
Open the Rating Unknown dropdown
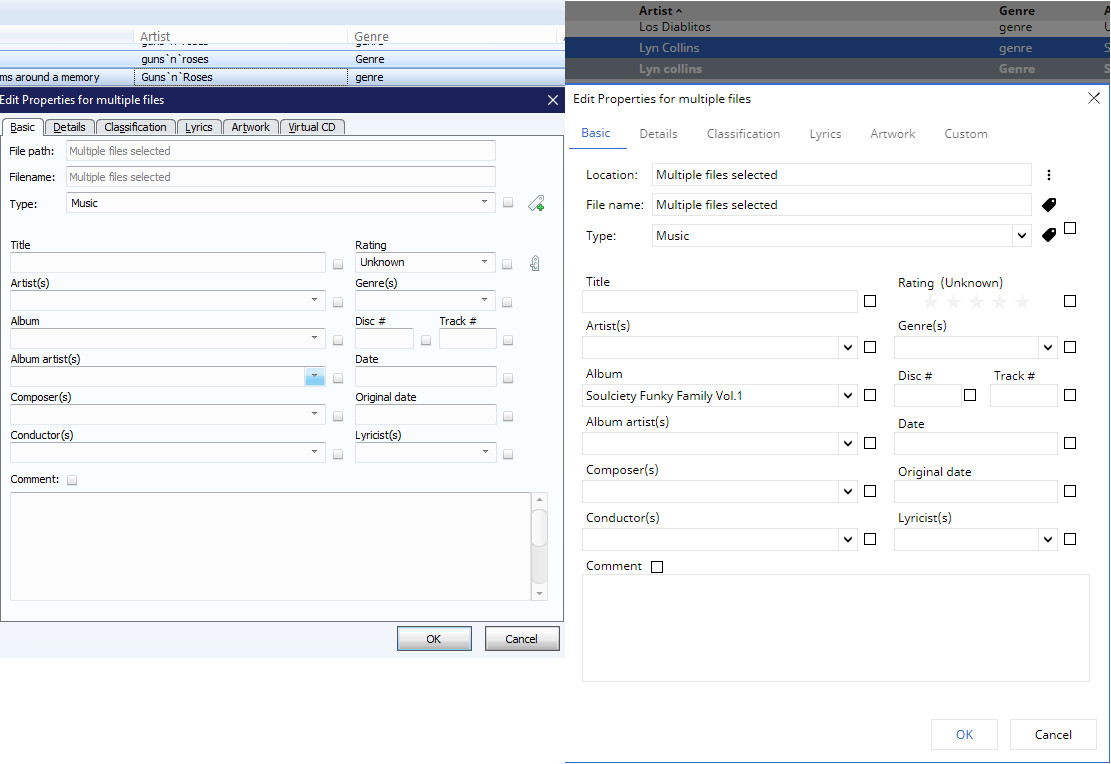click(426, 263)
